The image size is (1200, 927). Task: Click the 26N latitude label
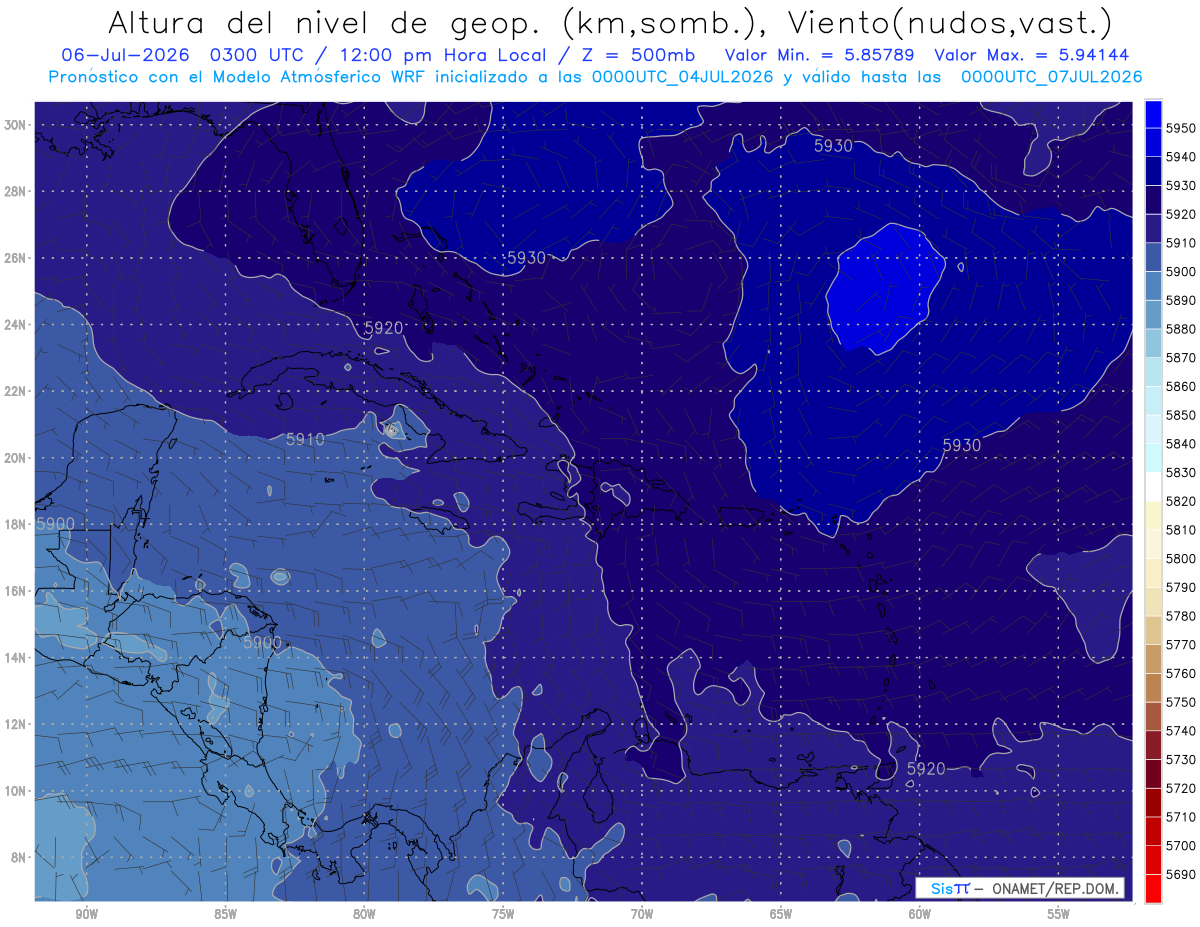tap(16, 258)
